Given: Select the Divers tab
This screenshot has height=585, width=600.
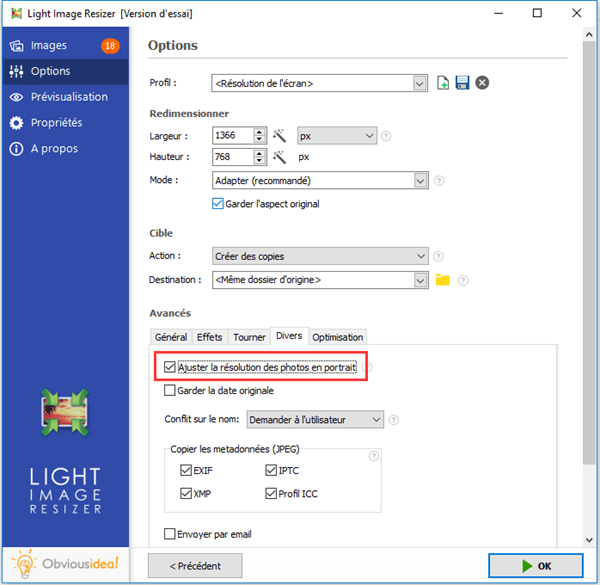Looking at the screenshot, I should pyautogui.click(x=289, y=336).
